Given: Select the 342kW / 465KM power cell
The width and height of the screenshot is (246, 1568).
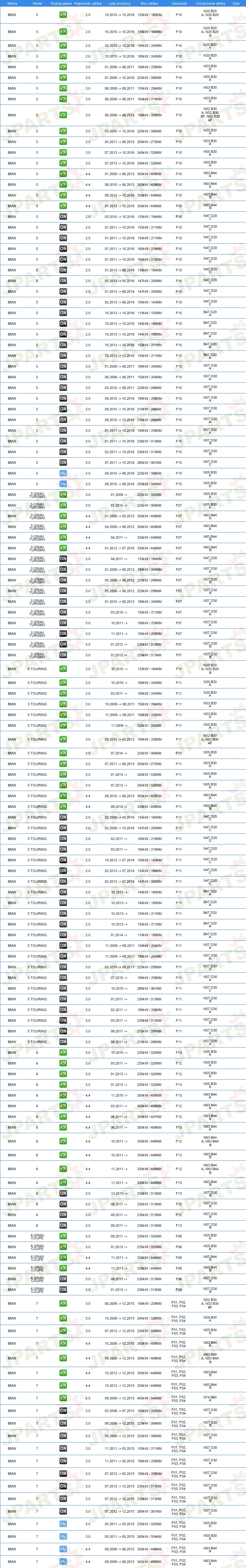Looking at the screenshot, I should coord(150,1562).
